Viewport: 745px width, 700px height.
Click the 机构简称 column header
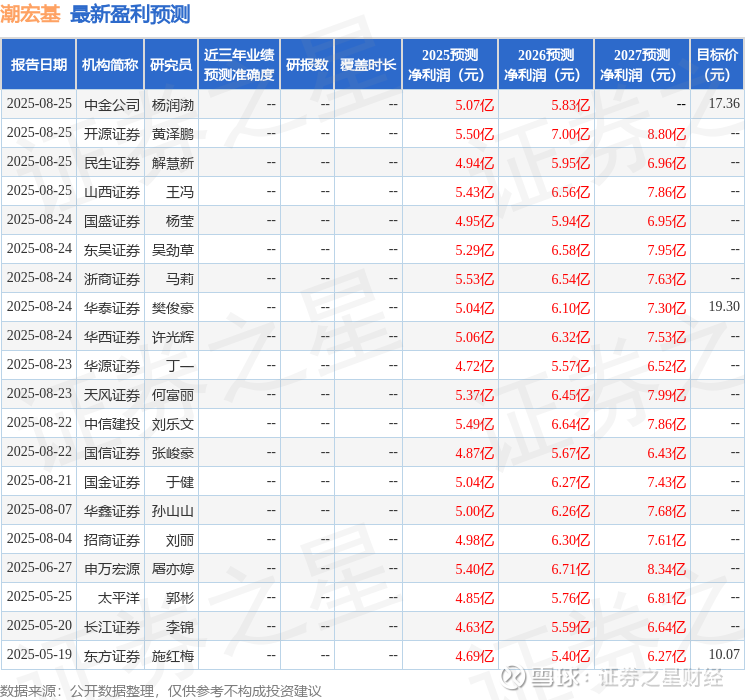tap(110, 65)
